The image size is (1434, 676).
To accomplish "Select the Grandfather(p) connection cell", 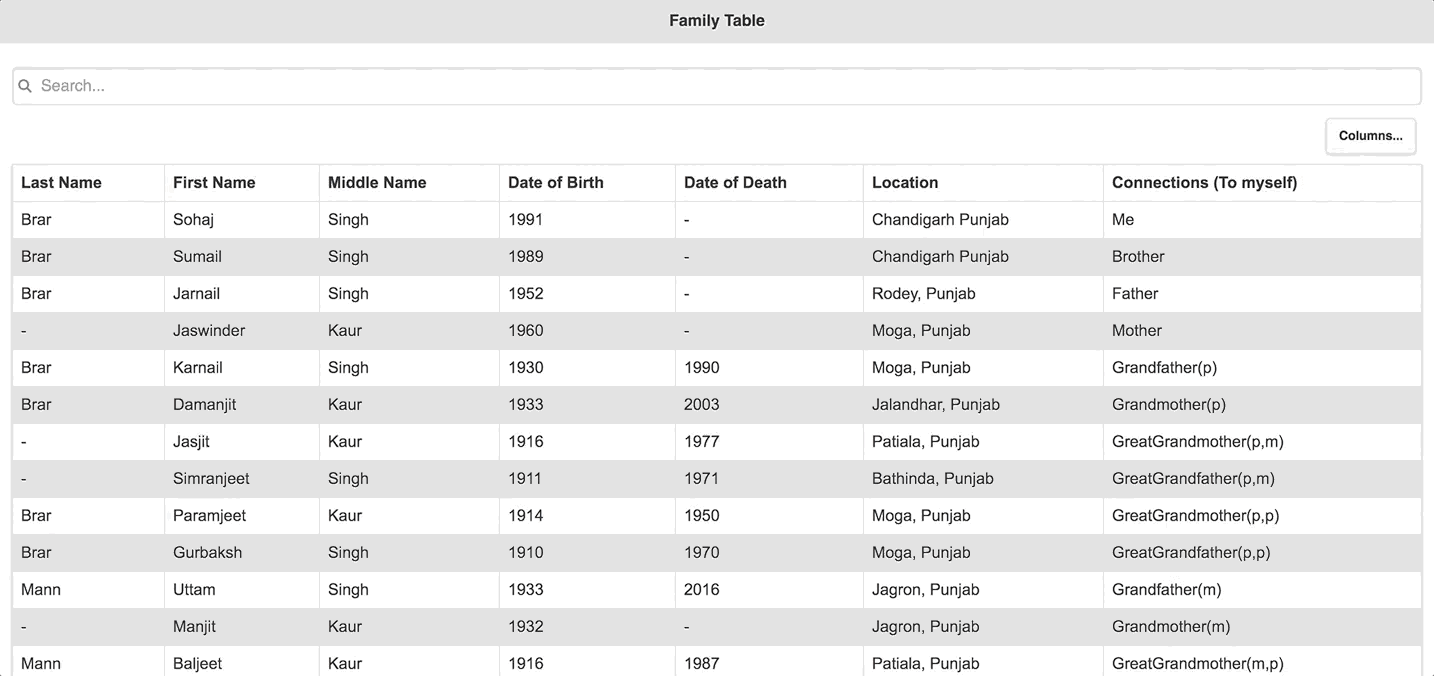I will pyautogui.click(x=1164, y=368).
